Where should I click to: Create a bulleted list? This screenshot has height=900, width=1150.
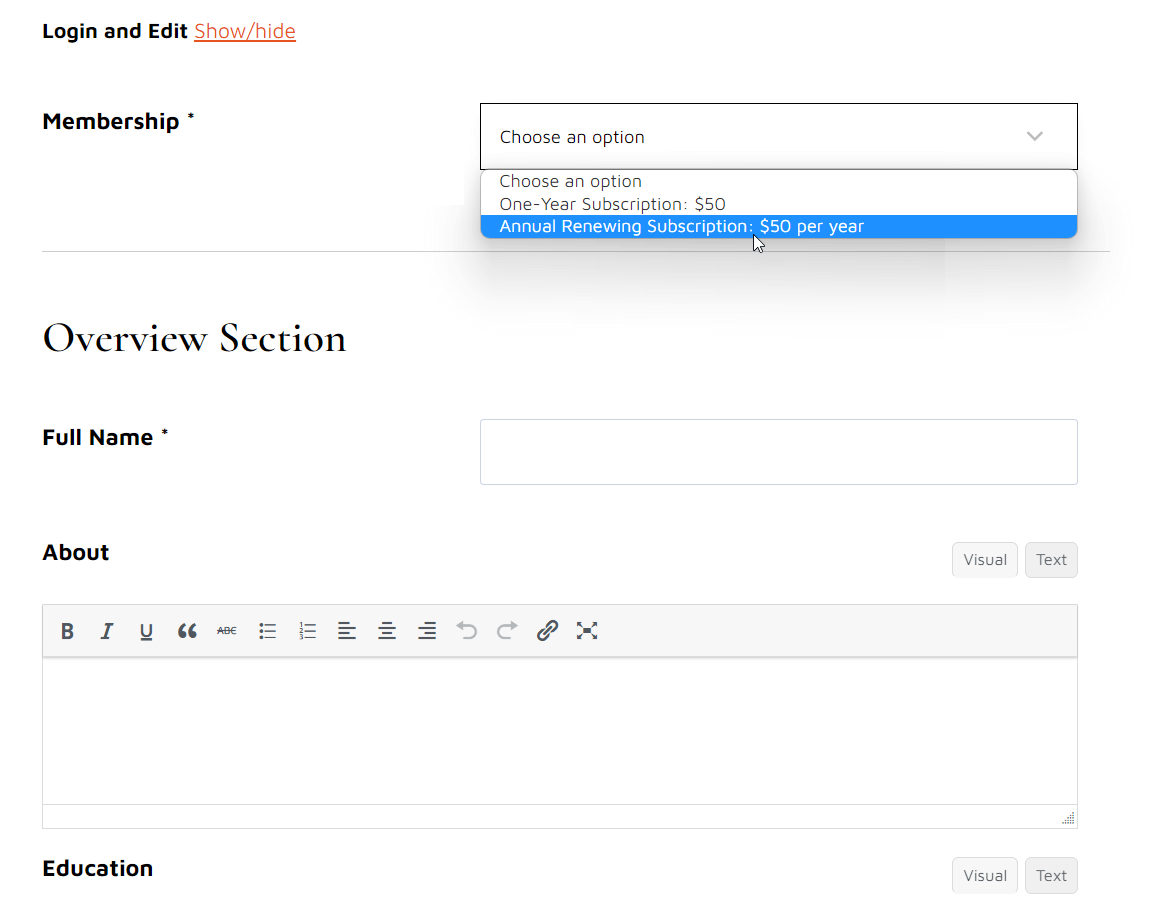click(267, 631)
